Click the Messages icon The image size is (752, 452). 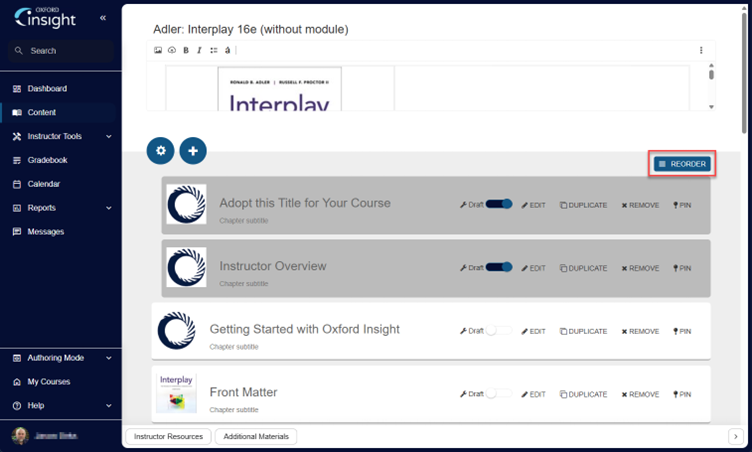17,232
